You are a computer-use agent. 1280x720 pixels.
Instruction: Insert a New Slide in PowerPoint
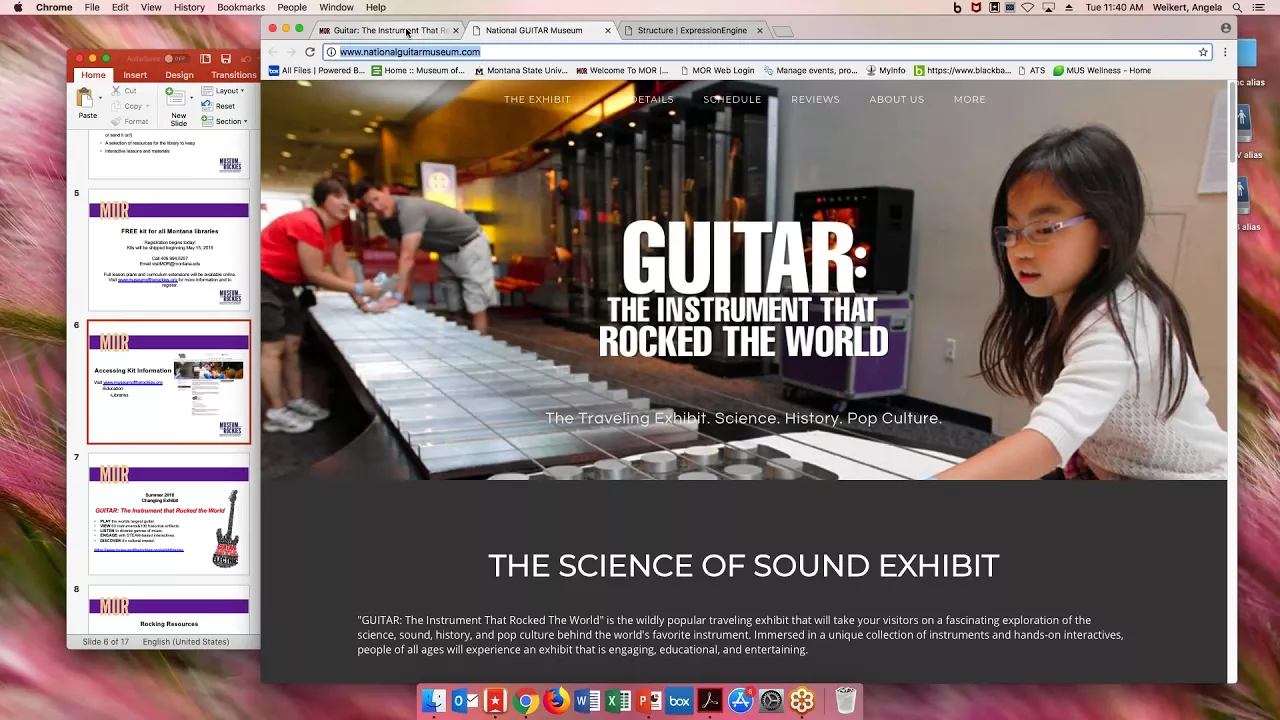point(177,106)
